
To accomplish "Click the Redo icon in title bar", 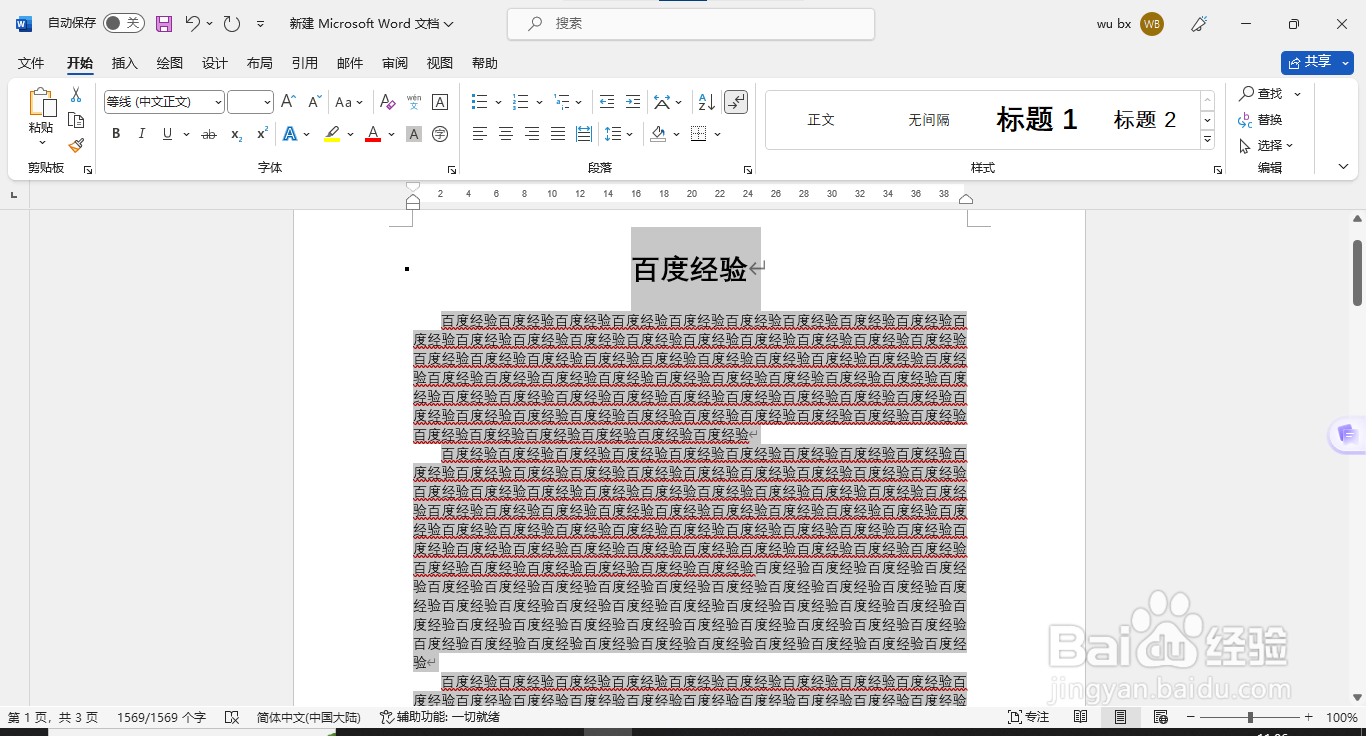I will click(x=231, y=23).
